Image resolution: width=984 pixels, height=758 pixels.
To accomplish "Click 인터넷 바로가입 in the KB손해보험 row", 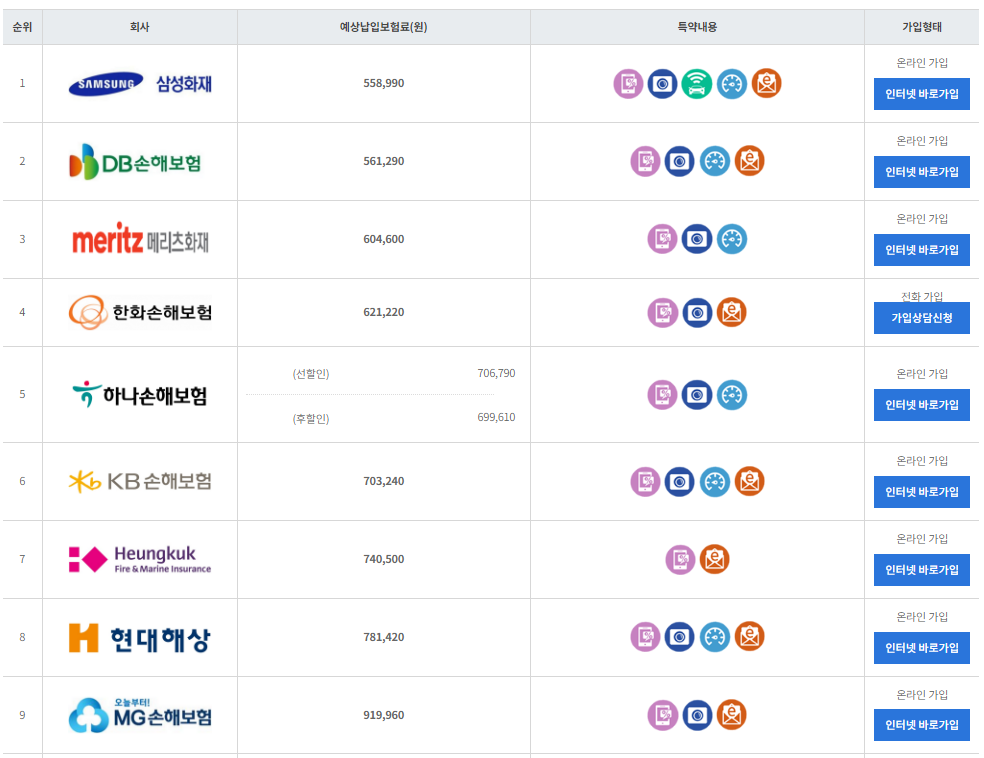I will coord(922,492).
